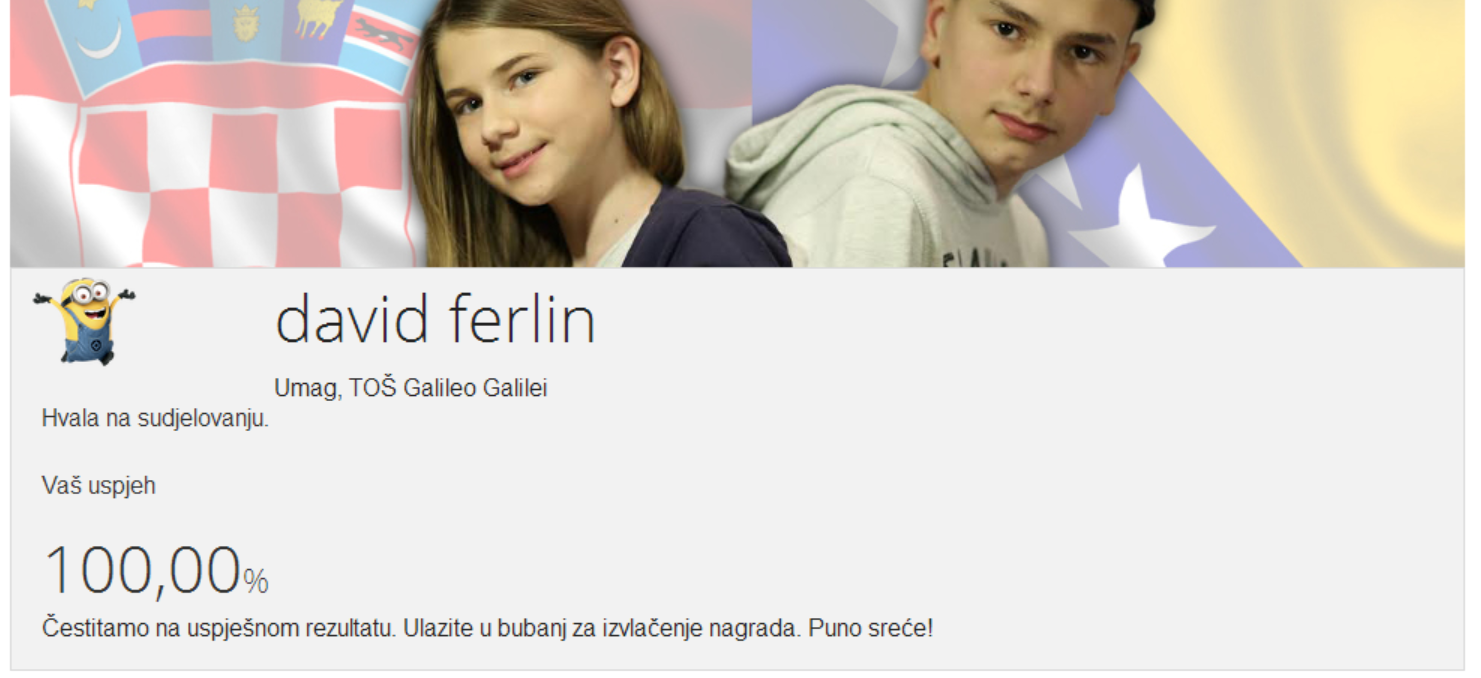This screenshot has width=1481, height=678.
Task: Click the boy's black cap
Action: [x=1140, y=10]
